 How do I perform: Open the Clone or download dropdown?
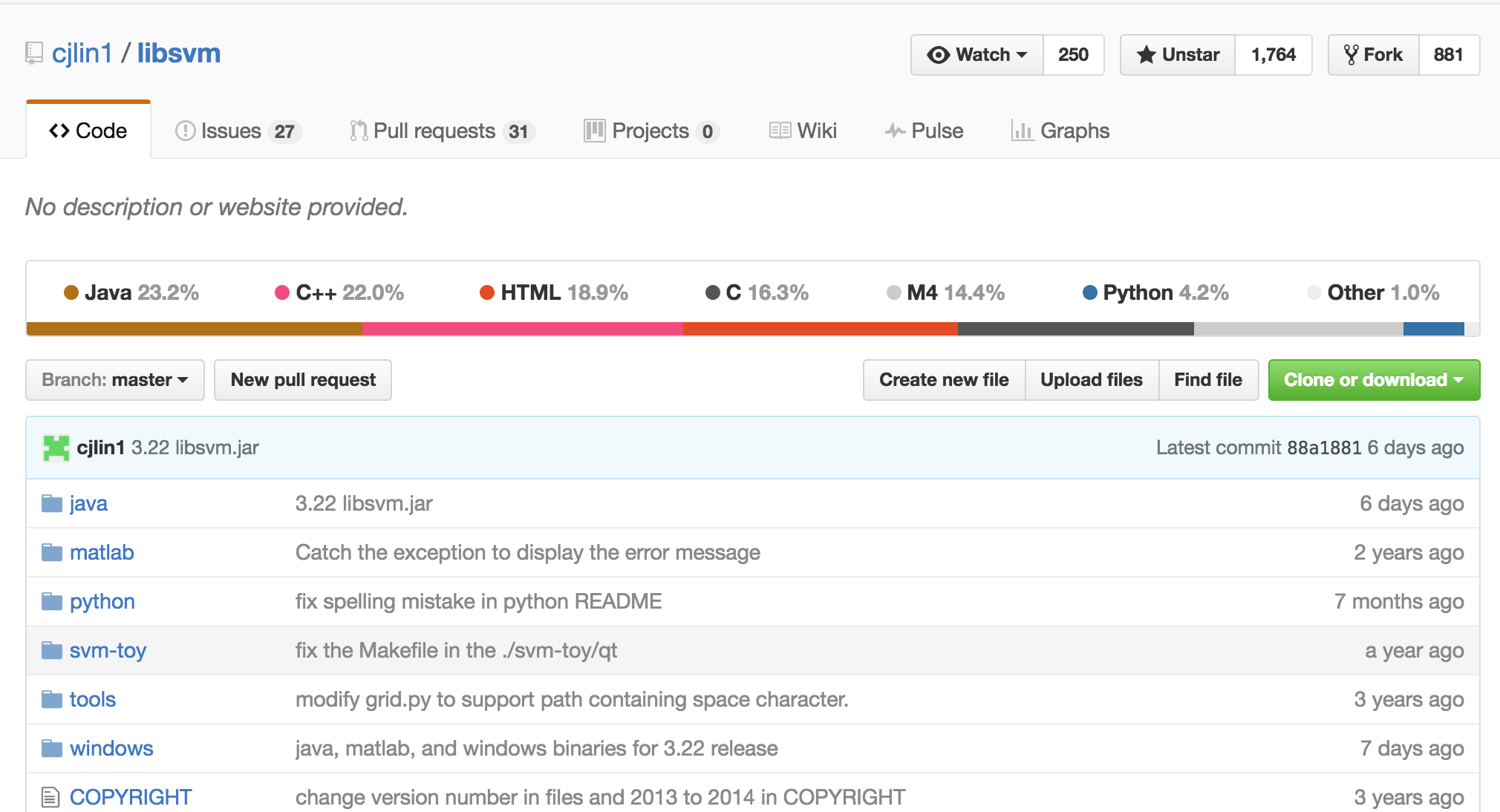[1373, 380]
